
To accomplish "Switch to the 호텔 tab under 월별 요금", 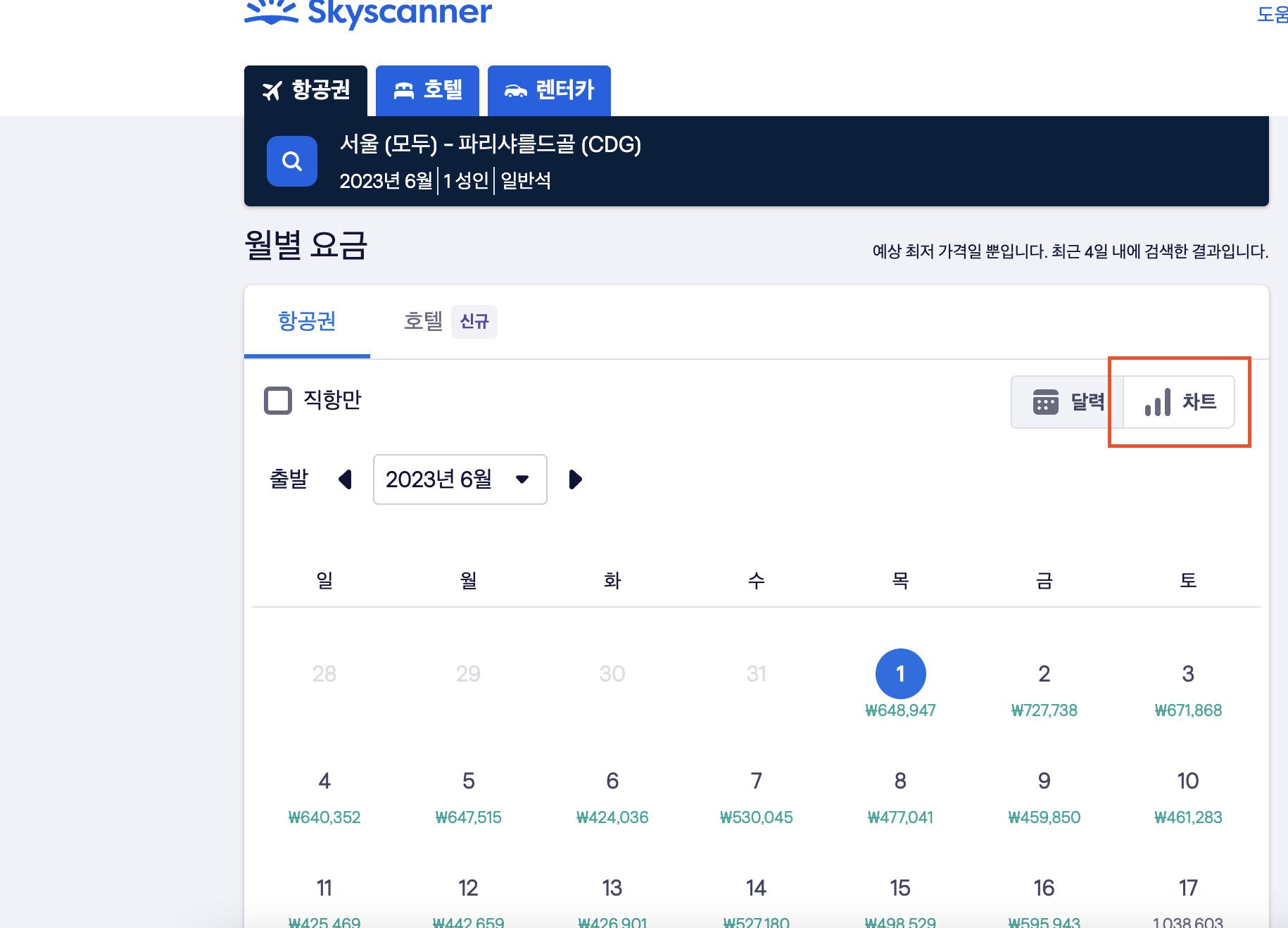I will pyautogui.click(x=423, y=322).
